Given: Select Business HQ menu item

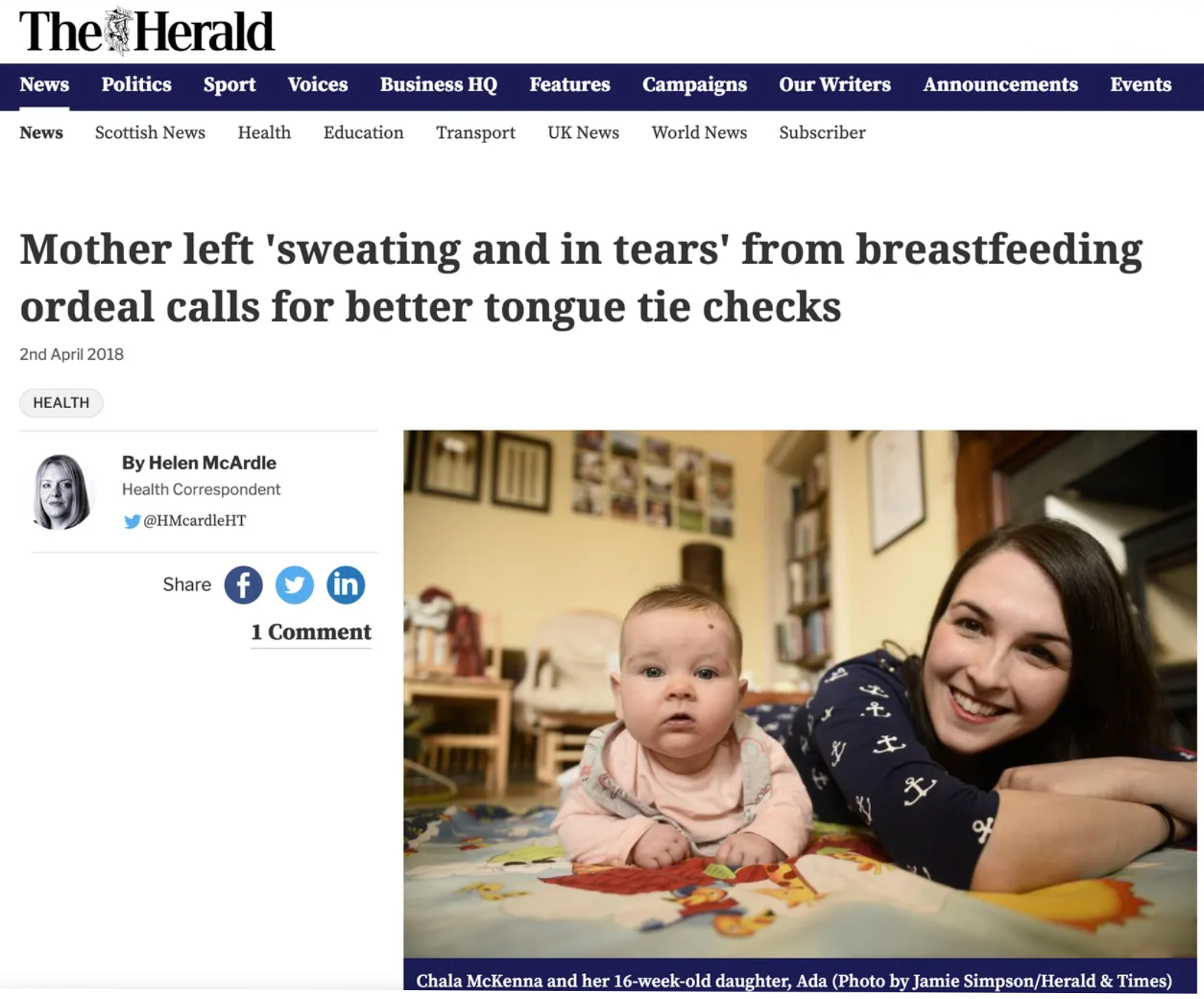Looking at the screenshot, I should [438, 85].
